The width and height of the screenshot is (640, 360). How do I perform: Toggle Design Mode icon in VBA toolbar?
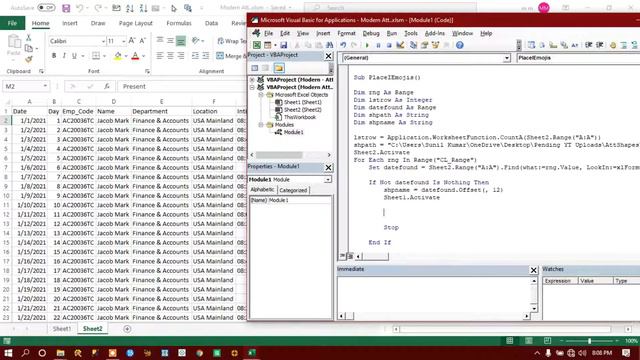(x=400, y=45)
